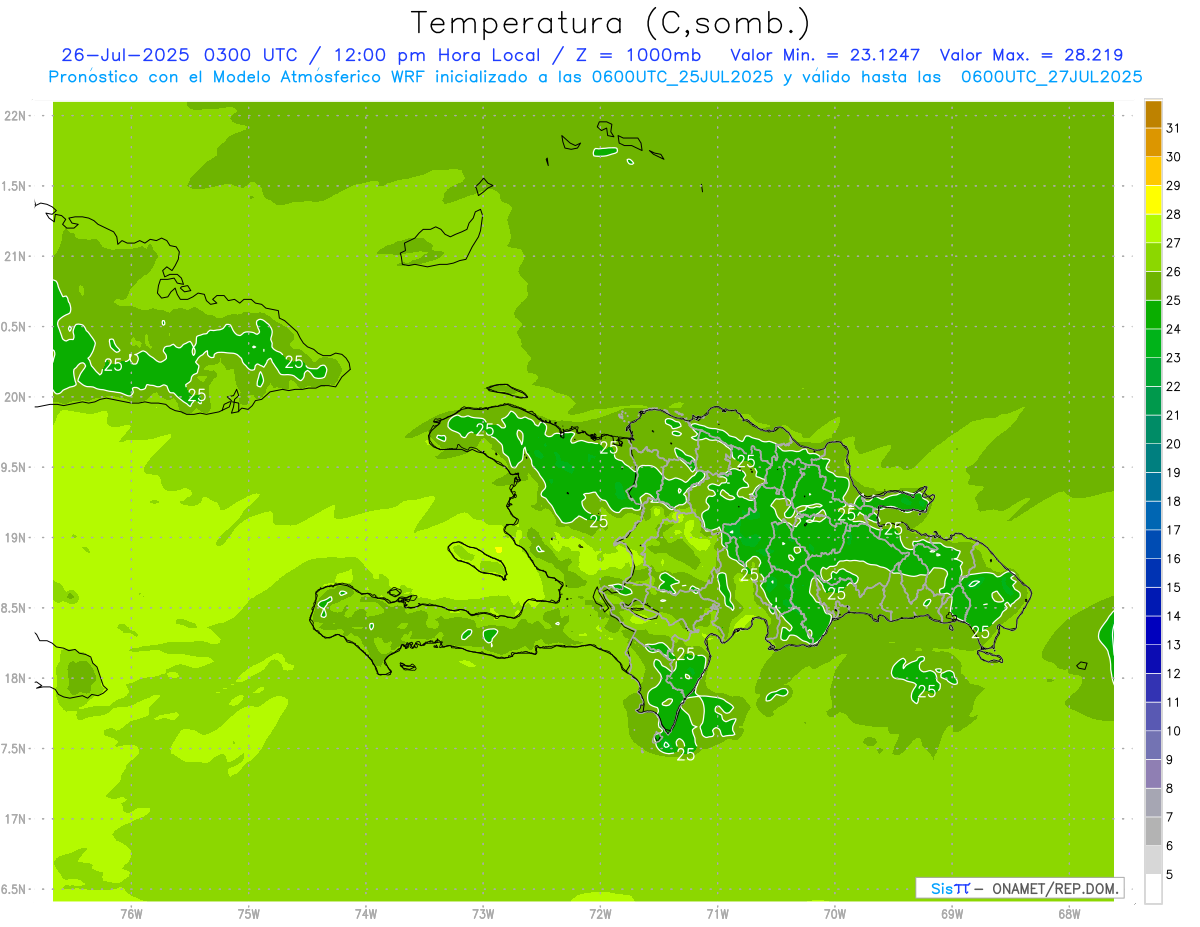Click the '23' colorbar scale label
Screen dimensions: 1200x927
point(1173,358)
